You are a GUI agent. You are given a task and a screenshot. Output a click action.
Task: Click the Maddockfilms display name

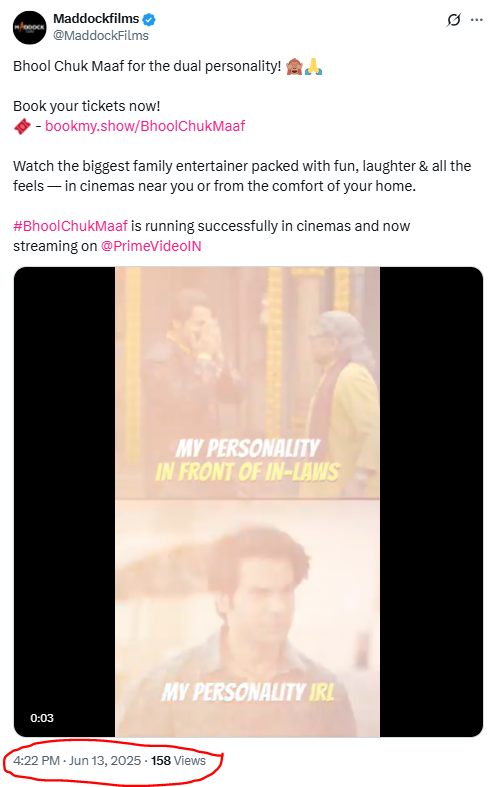[96, 19]
